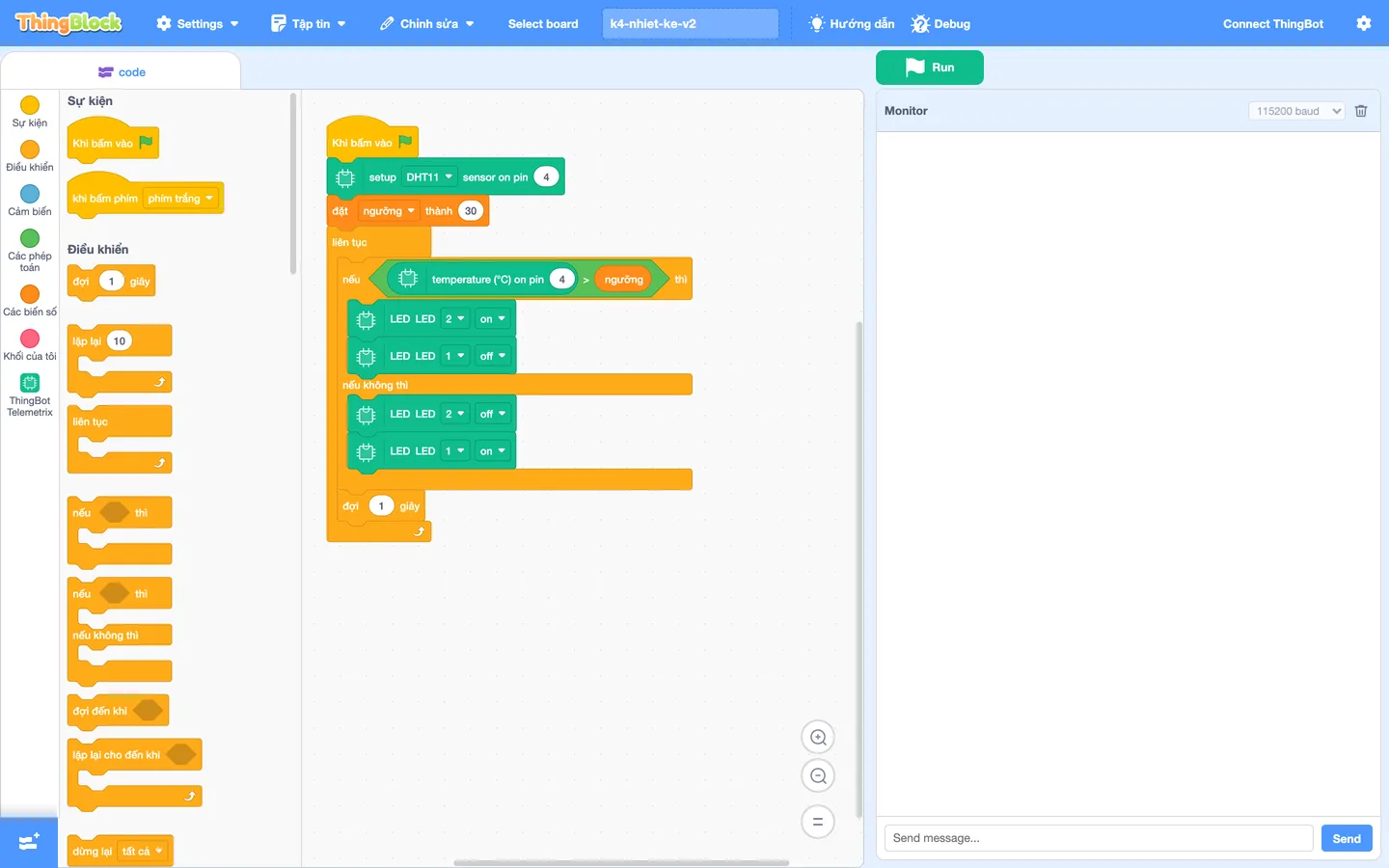Click the green Run button

[x=930, y=68]
